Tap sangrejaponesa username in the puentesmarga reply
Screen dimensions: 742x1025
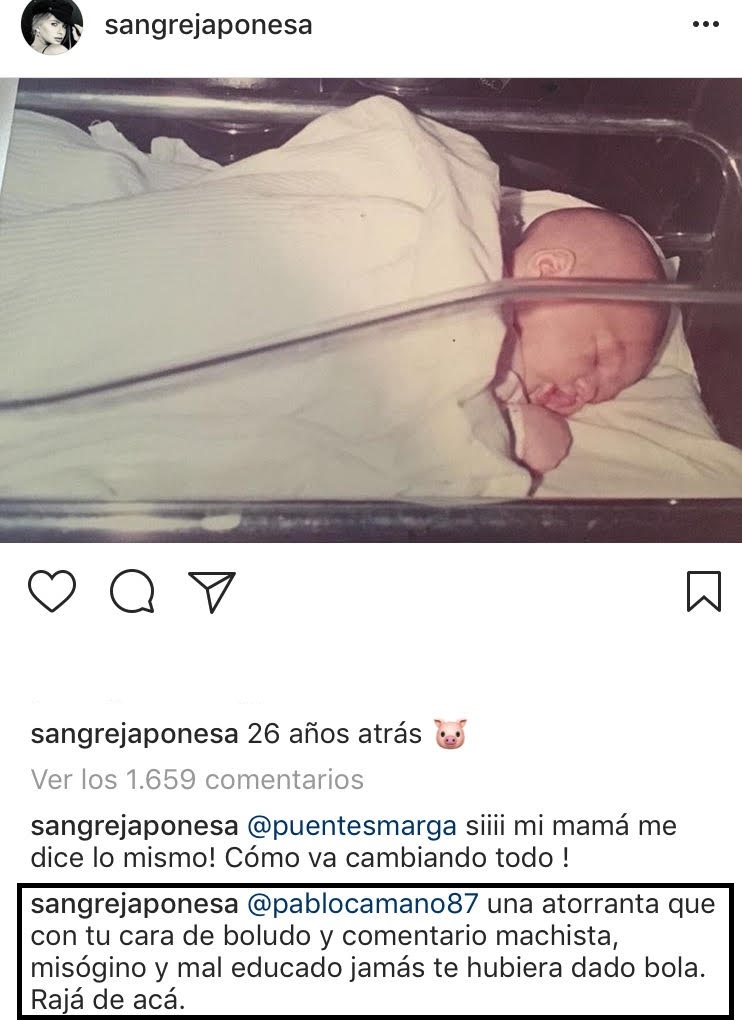coord(134,826)
